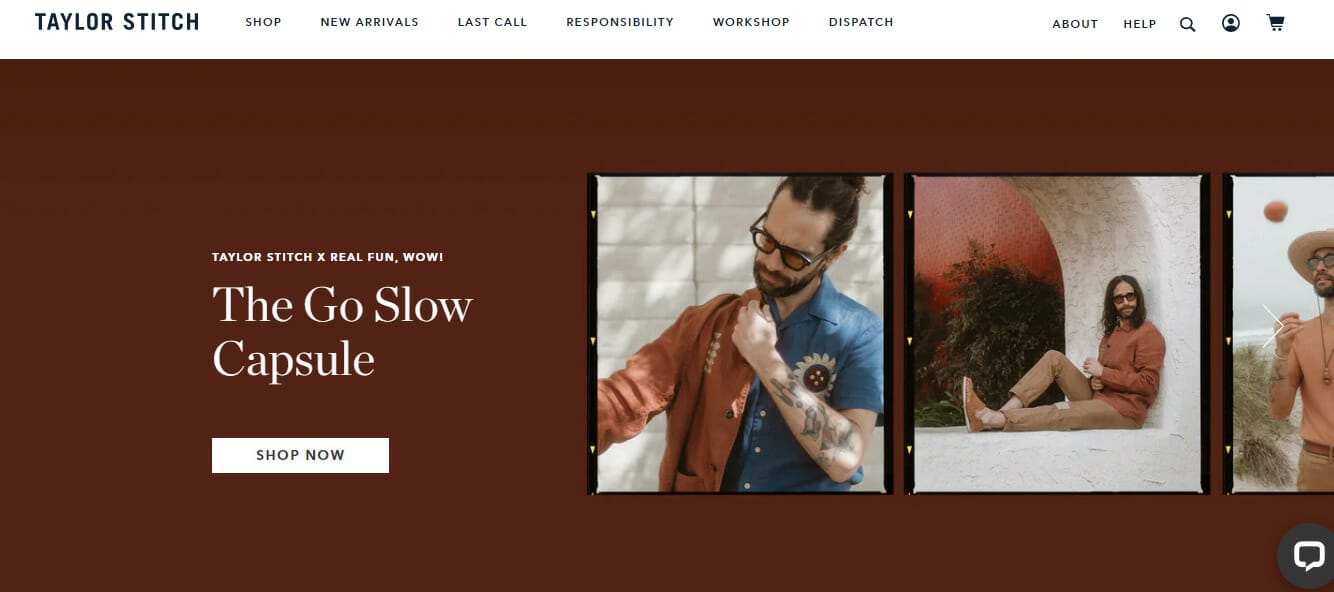Screen dimensions: 1334x592
Task: Open the Responsibility nav item
Action: point(620,22)
